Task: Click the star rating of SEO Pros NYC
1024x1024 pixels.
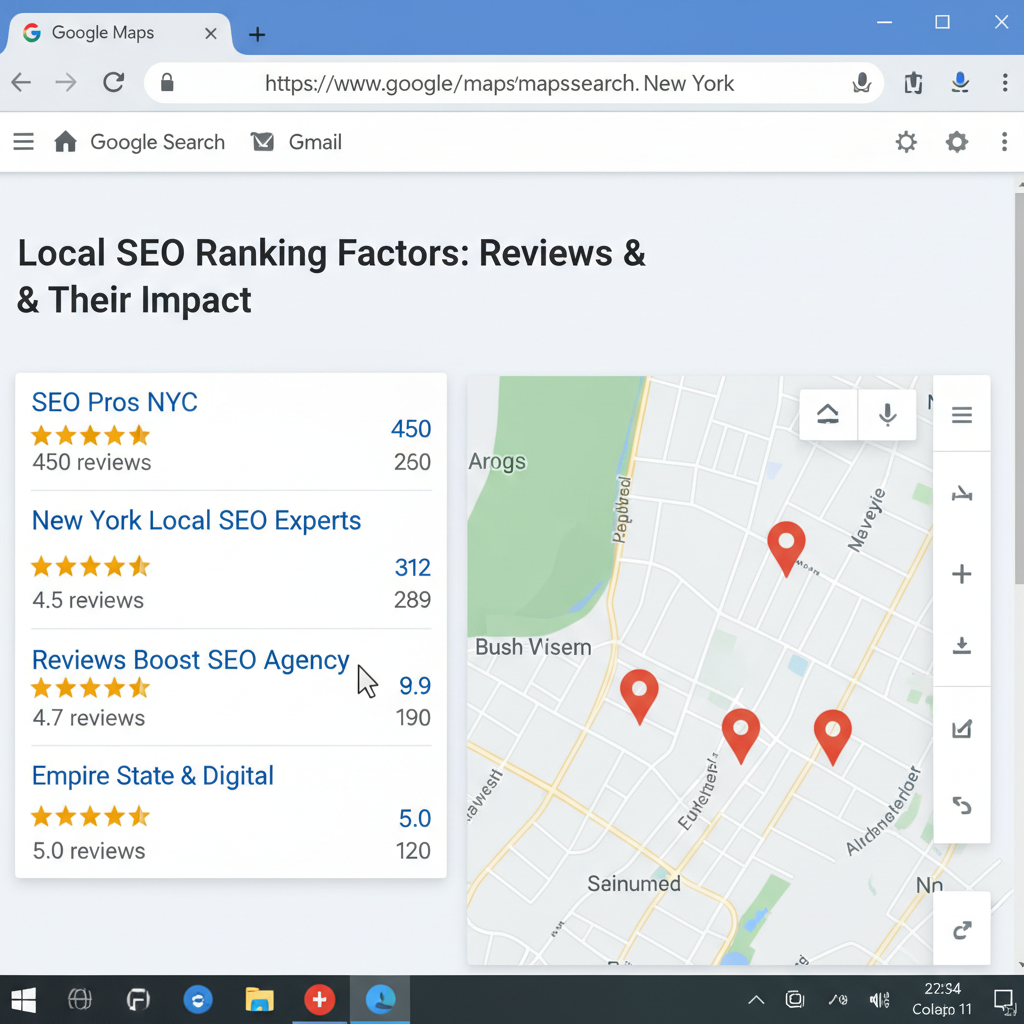Action: (91, 435)
